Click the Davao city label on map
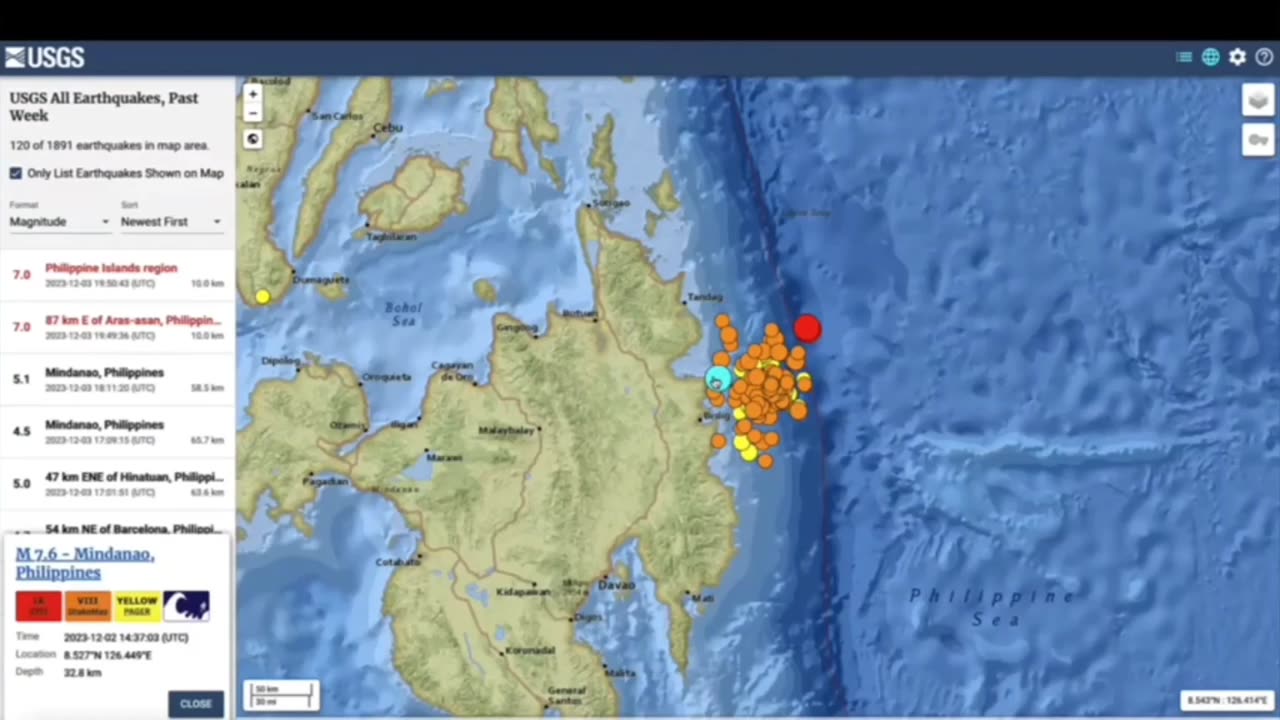 (x=617, y=584)
